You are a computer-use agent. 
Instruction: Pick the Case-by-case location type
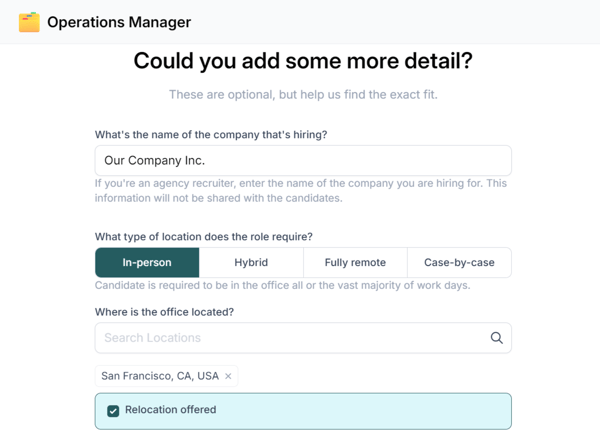(x=459, y=263)
